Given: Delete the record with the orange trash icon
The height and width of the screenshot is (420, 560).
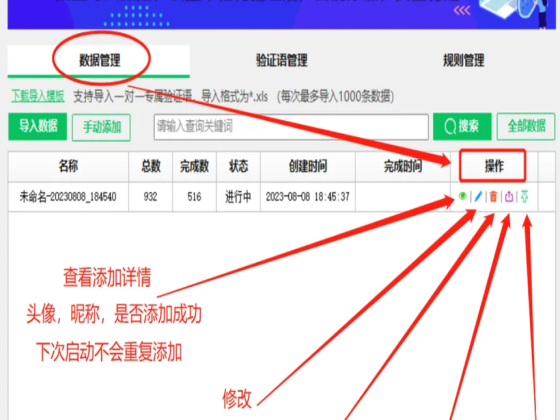Looking at the screenshot, I should click(494, 196).
